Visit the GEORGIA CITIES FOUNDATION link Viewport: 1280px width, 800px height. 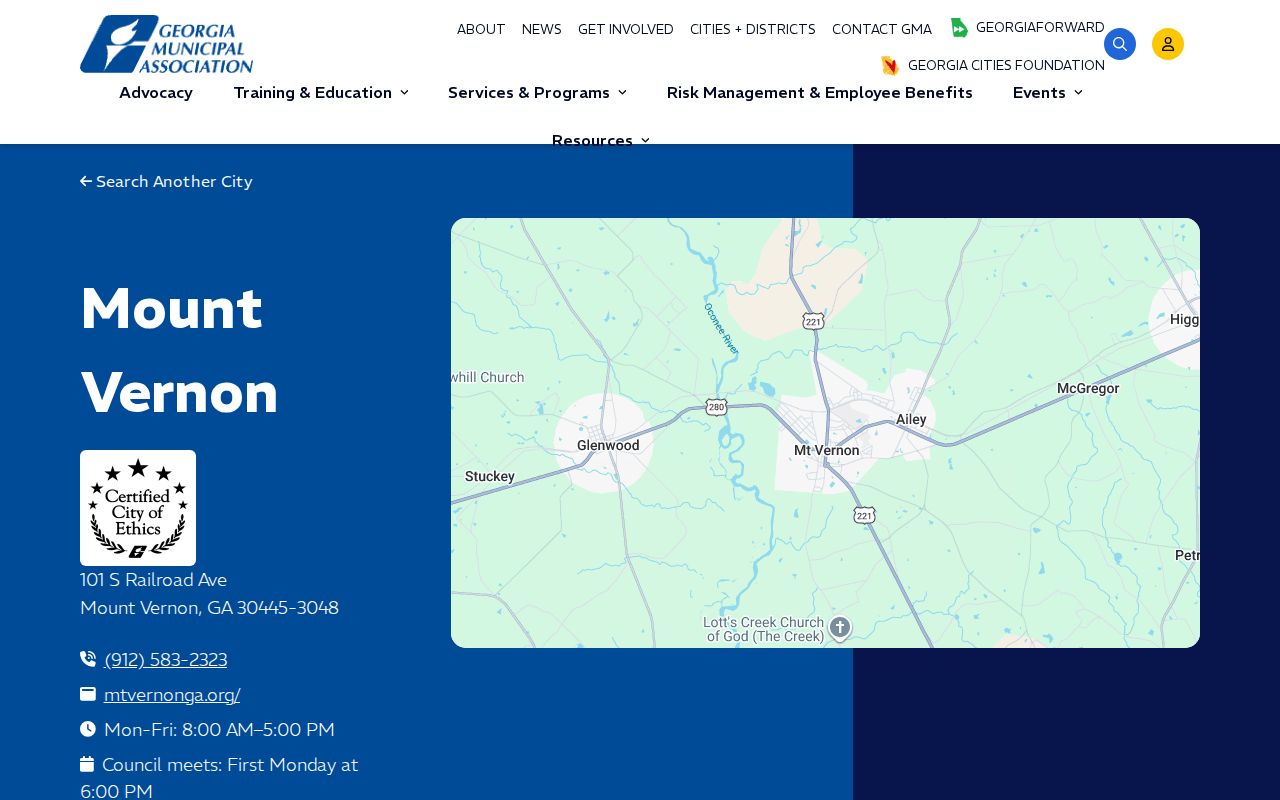point(1006,66)
